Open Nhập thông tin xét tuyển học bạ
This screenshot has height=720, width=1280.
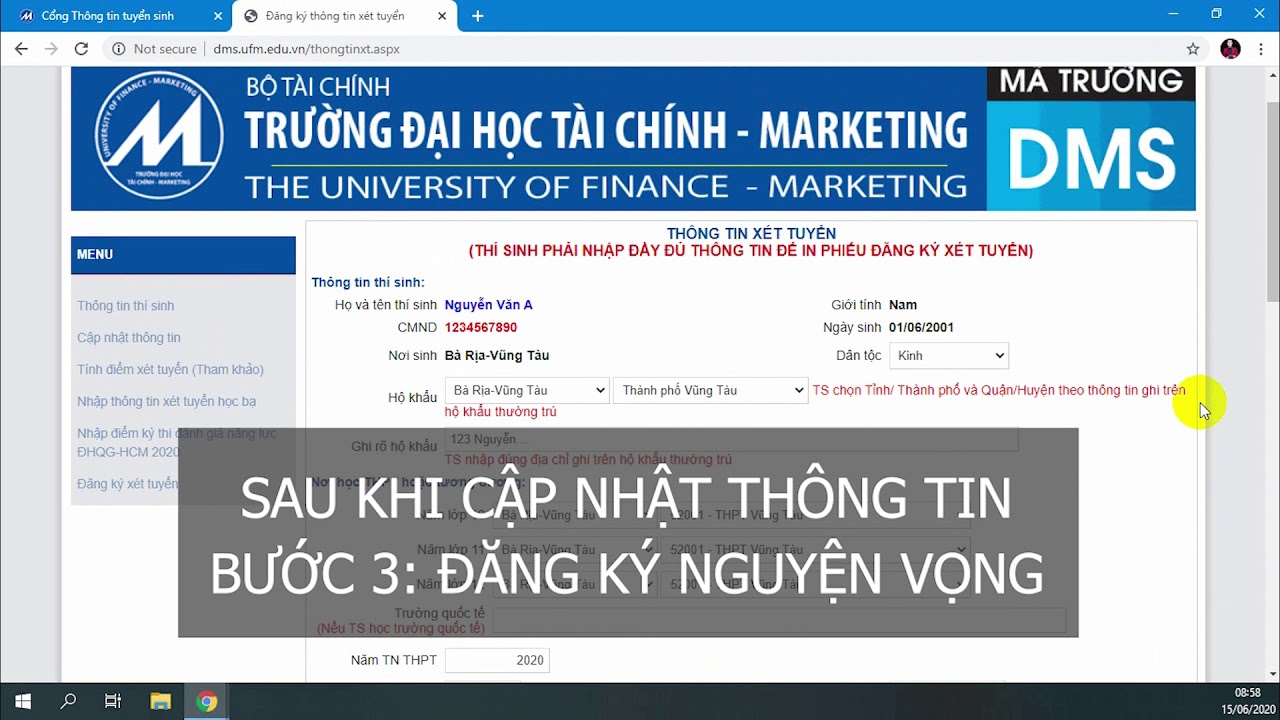coord(167,402)
